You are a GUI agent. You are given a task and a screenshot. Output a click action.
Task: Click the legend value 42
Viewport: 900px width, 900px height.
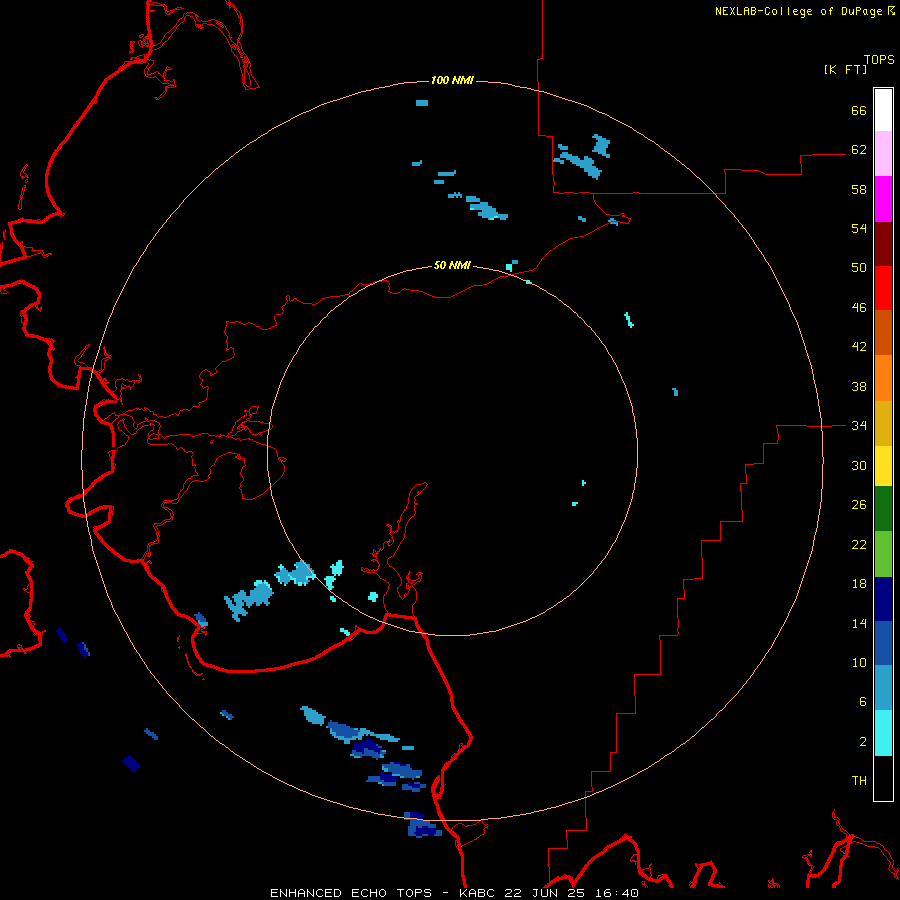(x=859, y=346)
